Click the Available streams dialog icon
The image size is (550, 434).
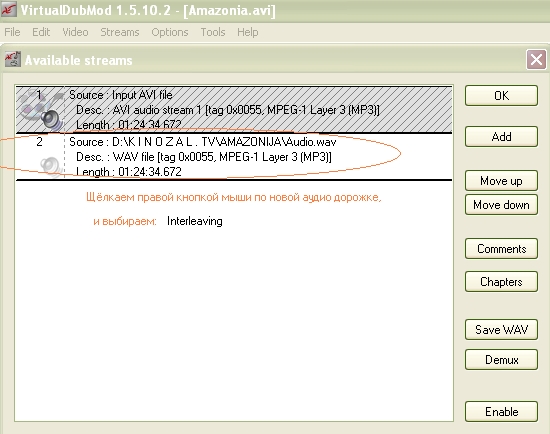13,59
